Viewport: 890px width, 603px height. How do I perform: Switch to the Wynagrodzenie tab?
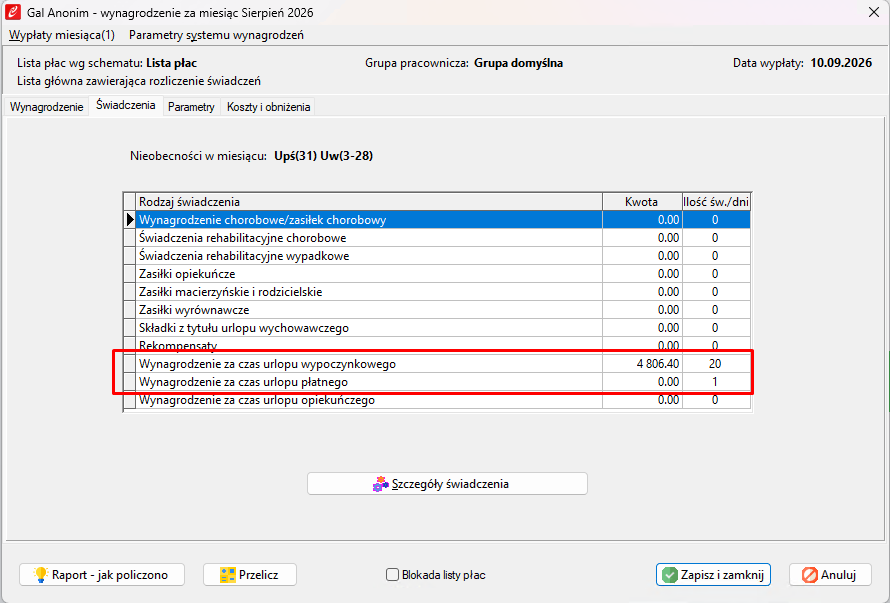pos(47,107)
